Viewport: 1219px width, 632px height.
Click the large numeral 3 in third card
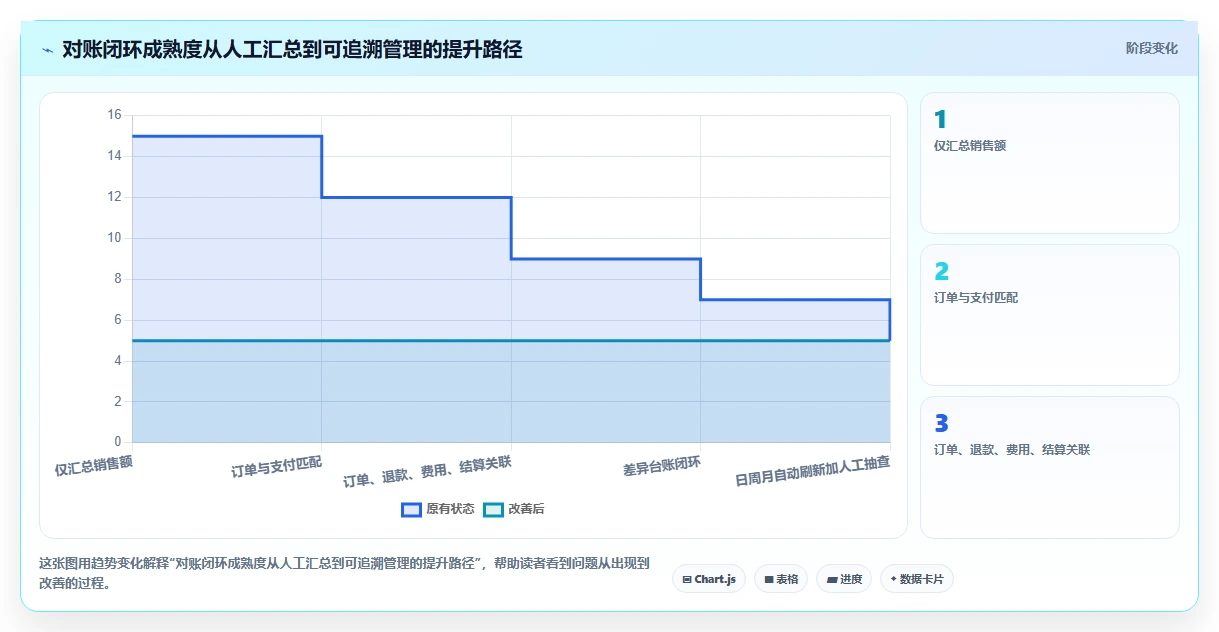[941, 424]
